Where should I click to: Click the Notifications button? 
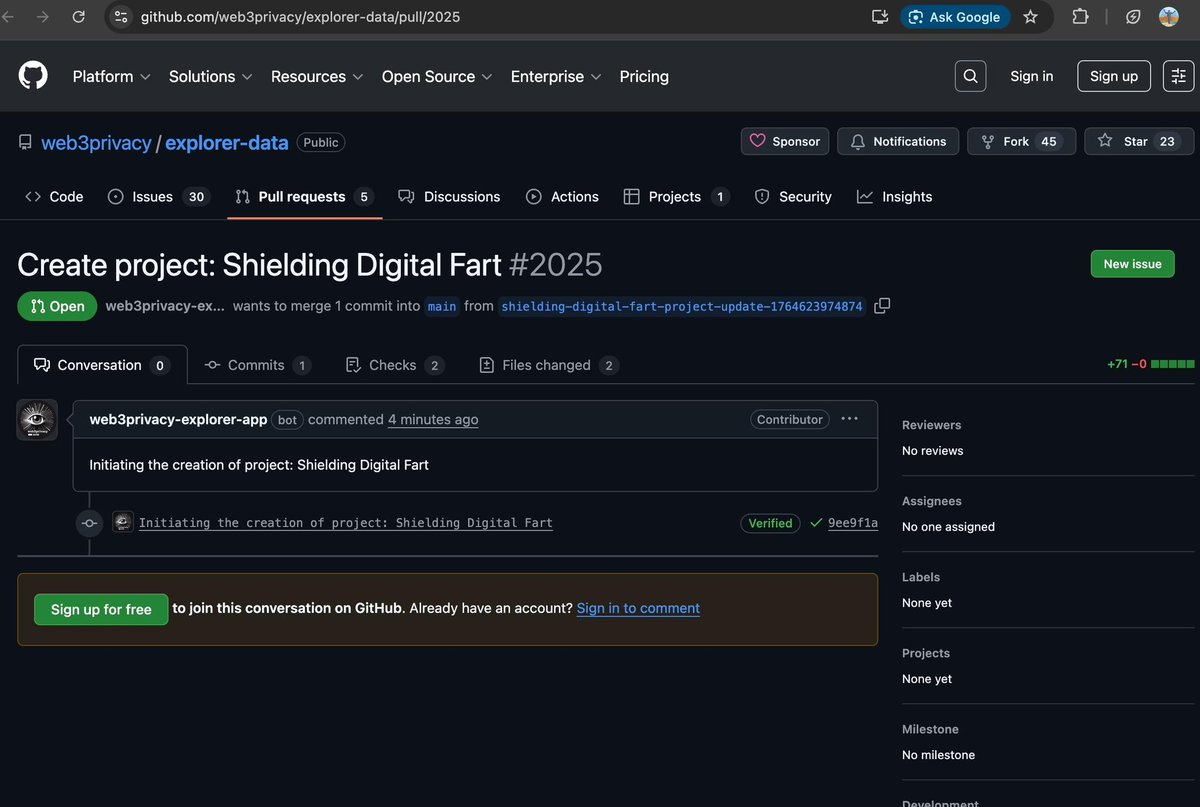[x=898, y=141]
